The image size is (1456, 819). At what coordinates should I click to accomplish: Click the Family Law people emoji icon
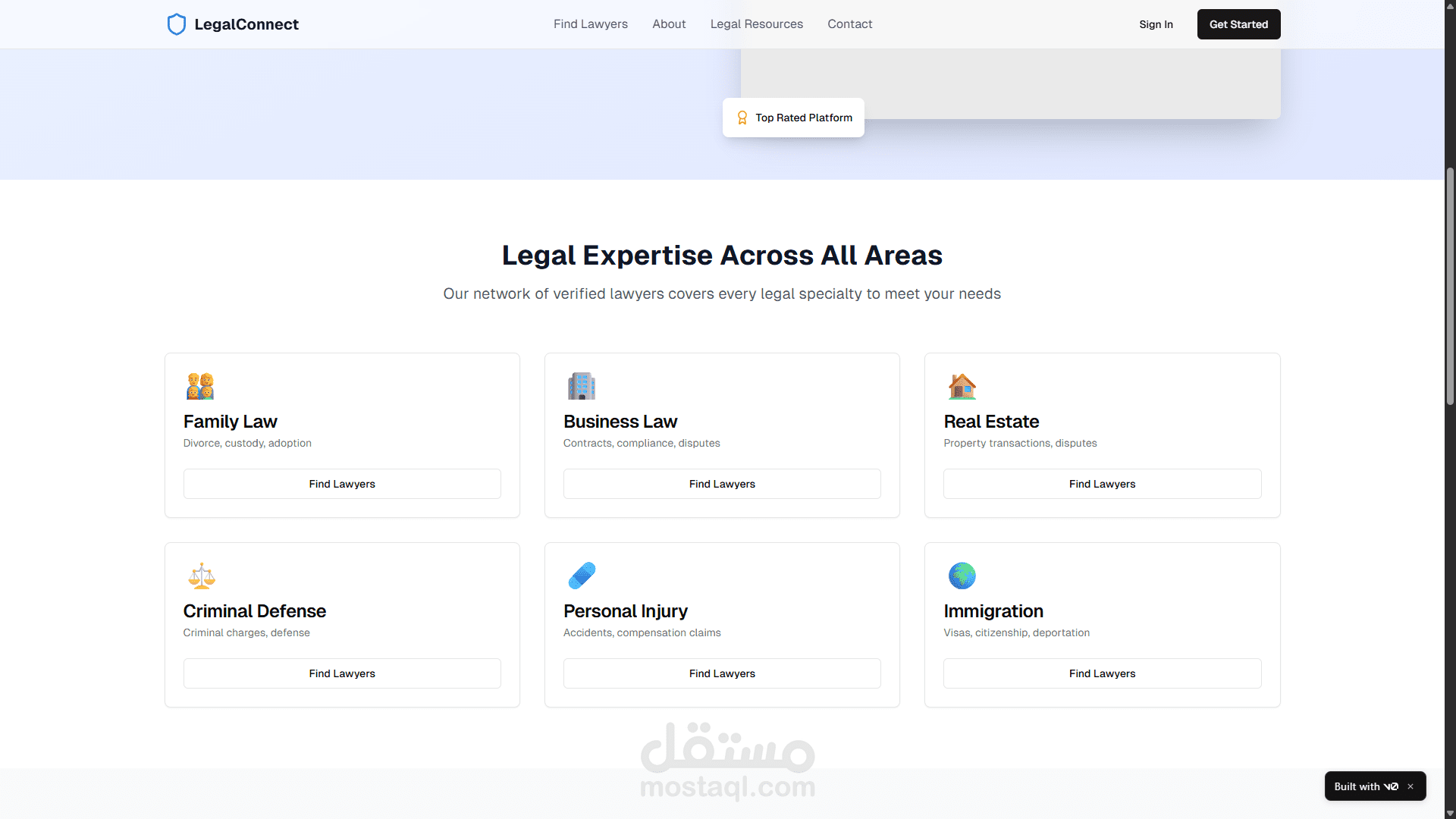point(200,386)
